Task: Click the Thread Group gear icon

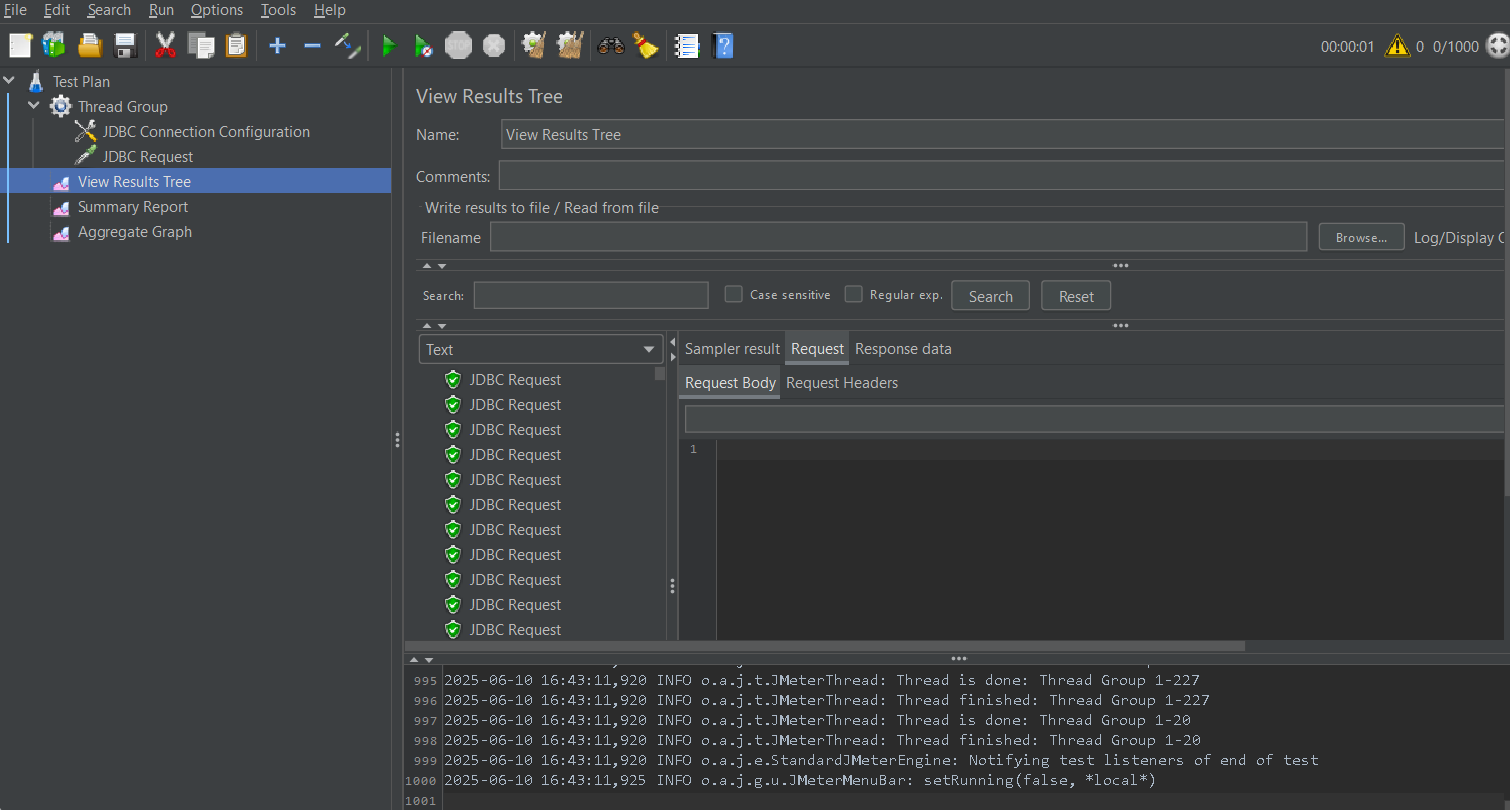Action: coord(61,106)
